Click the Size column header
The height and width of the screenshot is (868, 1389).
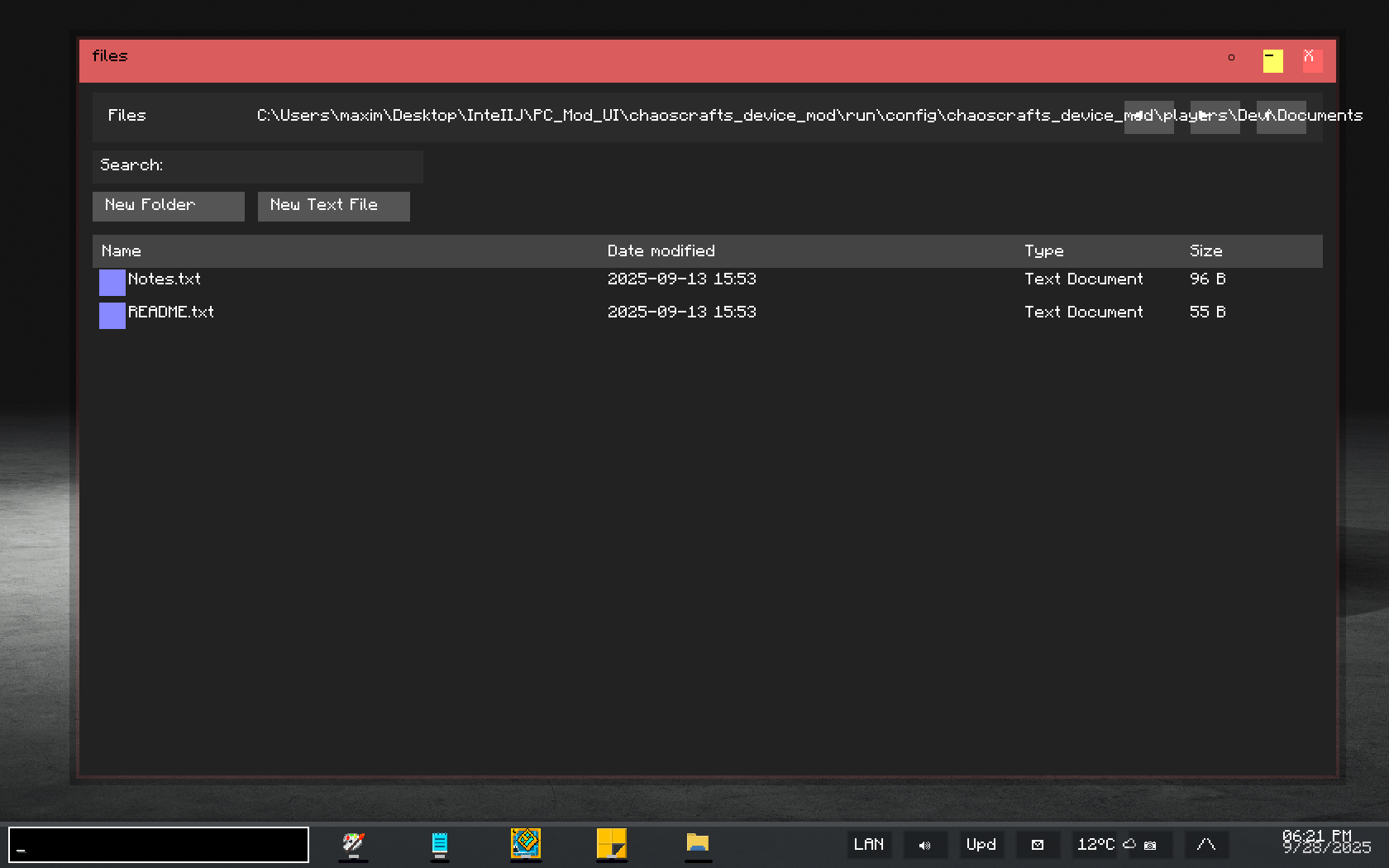coord(1205,251)
